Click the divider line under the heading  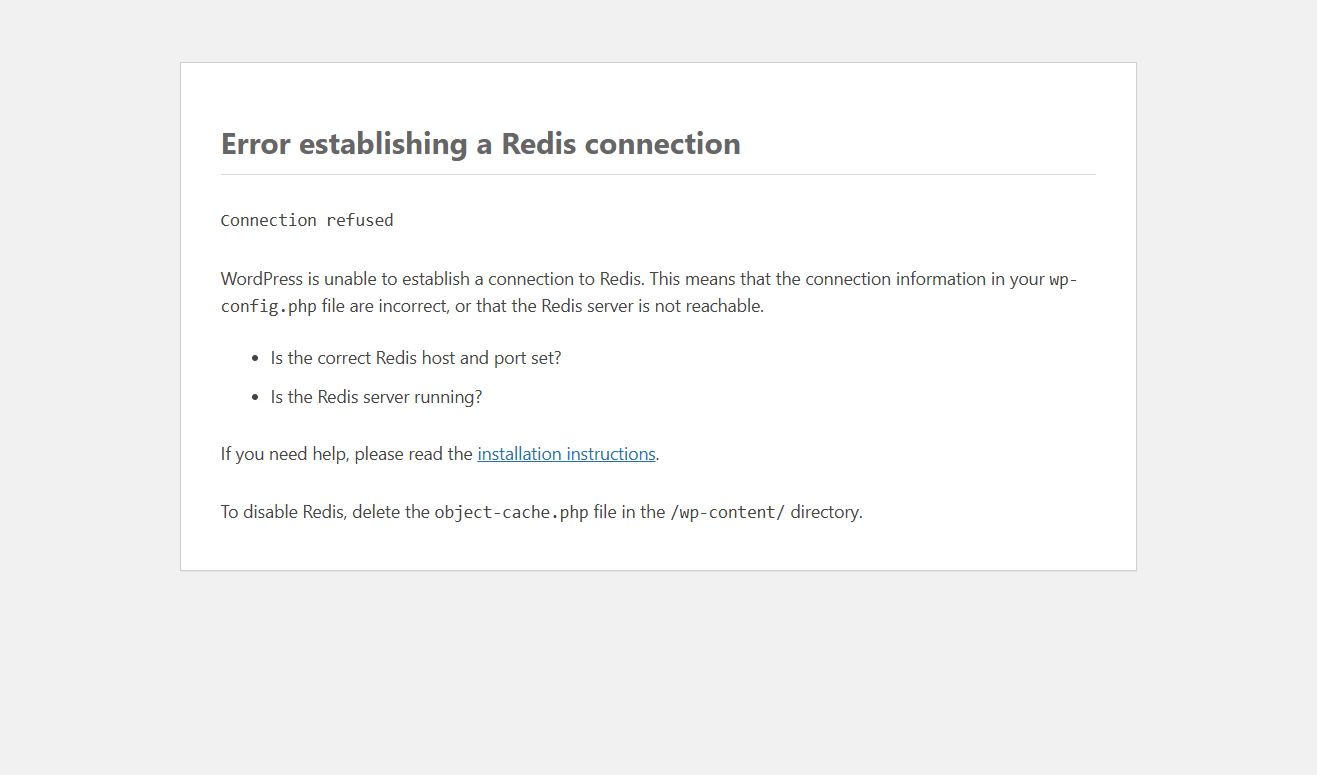coord(658,175)
